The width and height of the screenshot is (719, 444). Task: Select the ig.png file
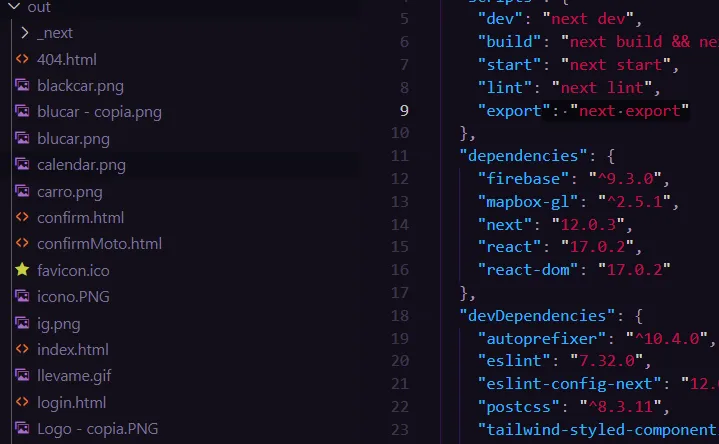[x=58, y=324]
